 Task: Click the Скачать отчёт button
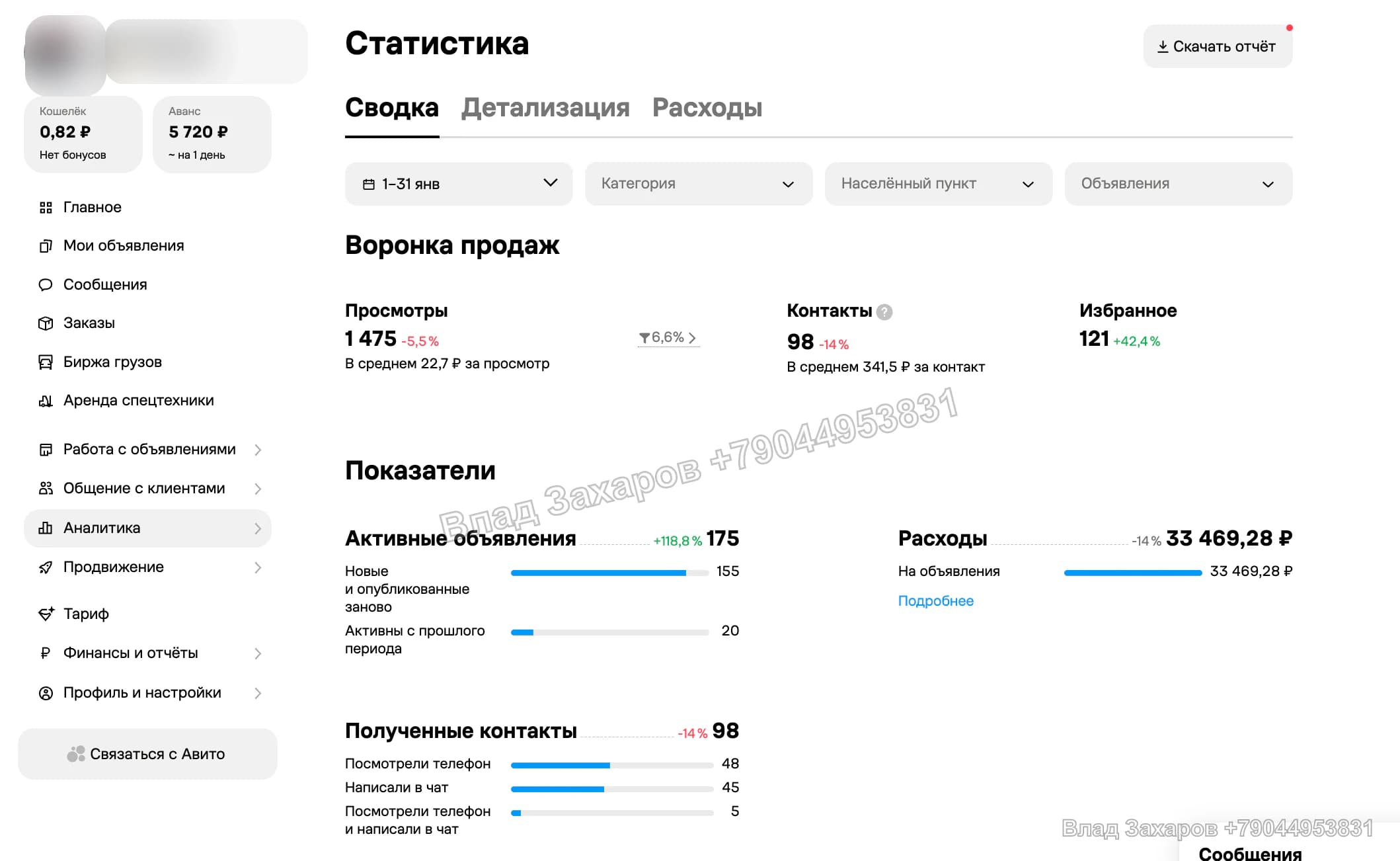pos(1218,46)
